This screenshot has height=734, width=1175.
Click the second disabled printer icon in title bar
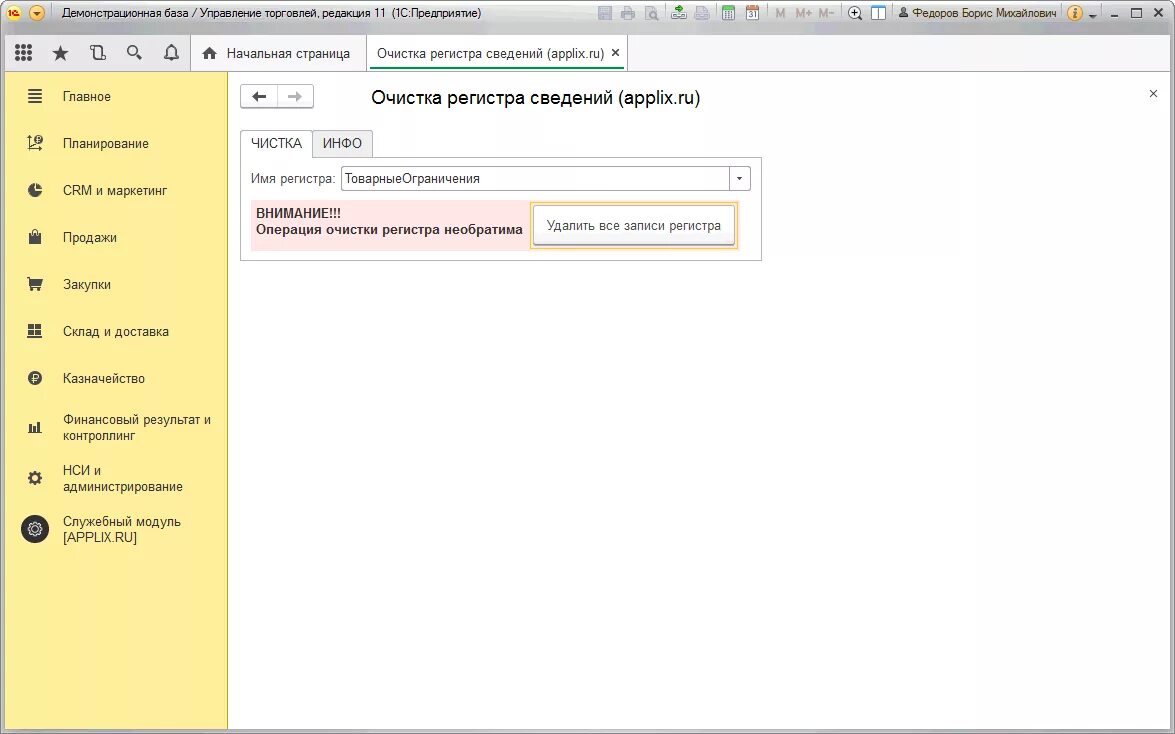point(702,13)
